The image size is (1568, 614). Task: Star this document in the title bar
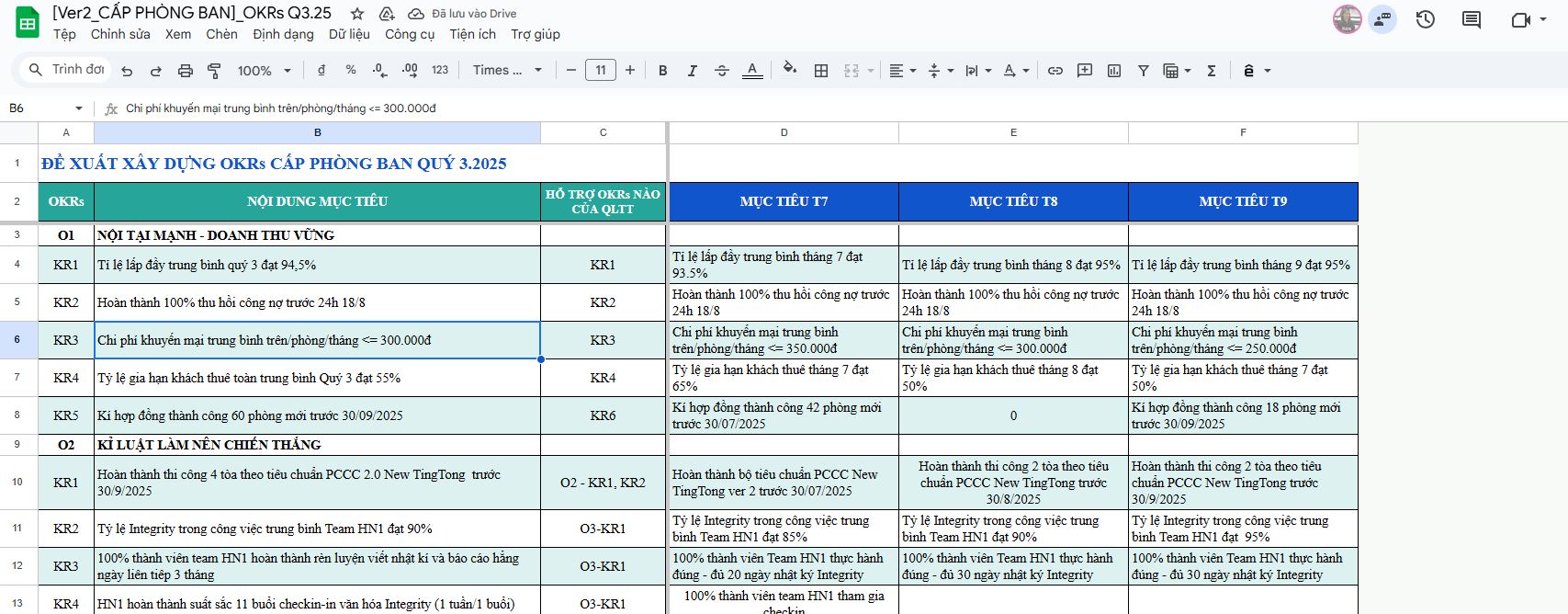pyautogui.click(x=357, y=14)
